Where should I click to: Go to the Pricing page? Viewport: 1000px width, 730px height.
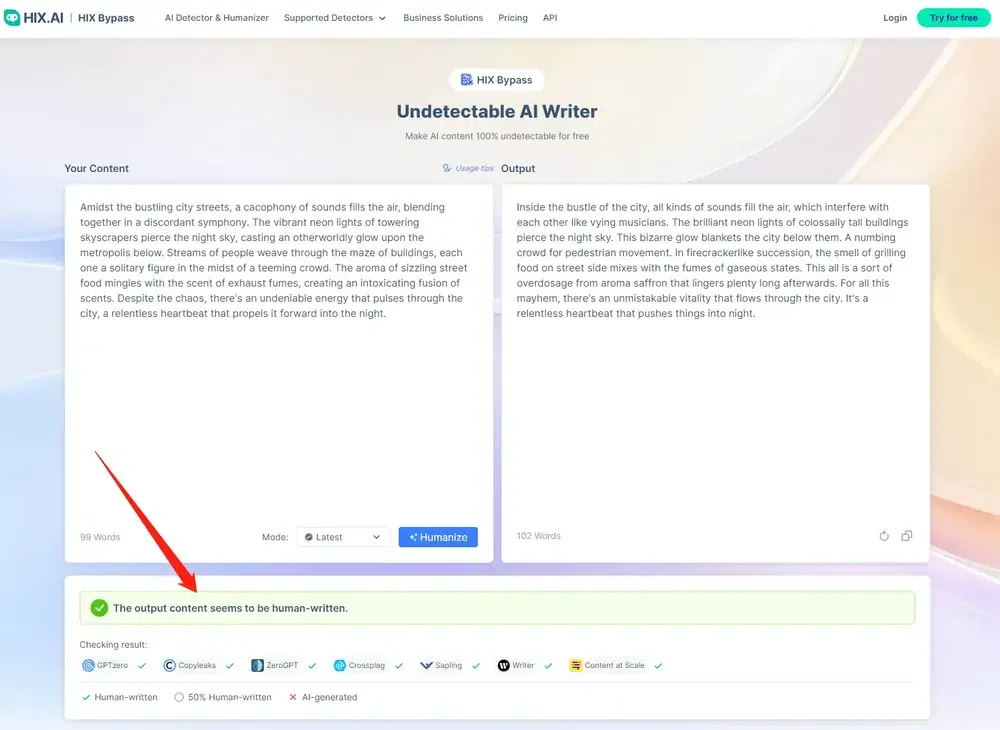[x=513, y=18]
